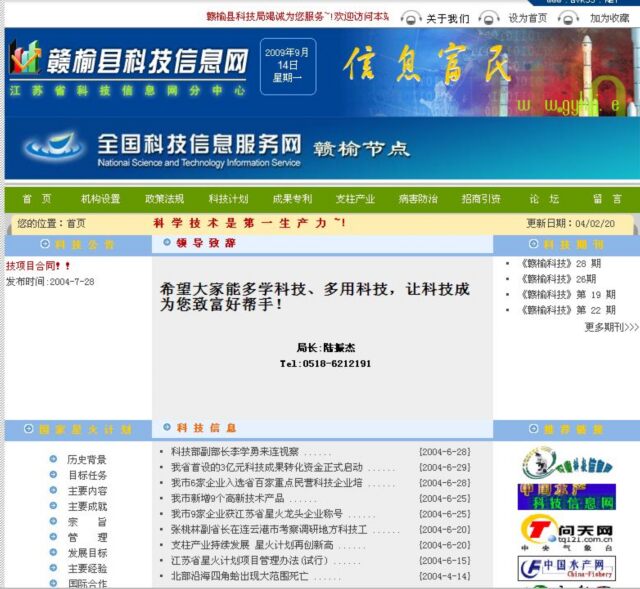Click 加为收藏 to bookmark the site
The height and width of the screenshot is (589, 640).
click(609, 18)
